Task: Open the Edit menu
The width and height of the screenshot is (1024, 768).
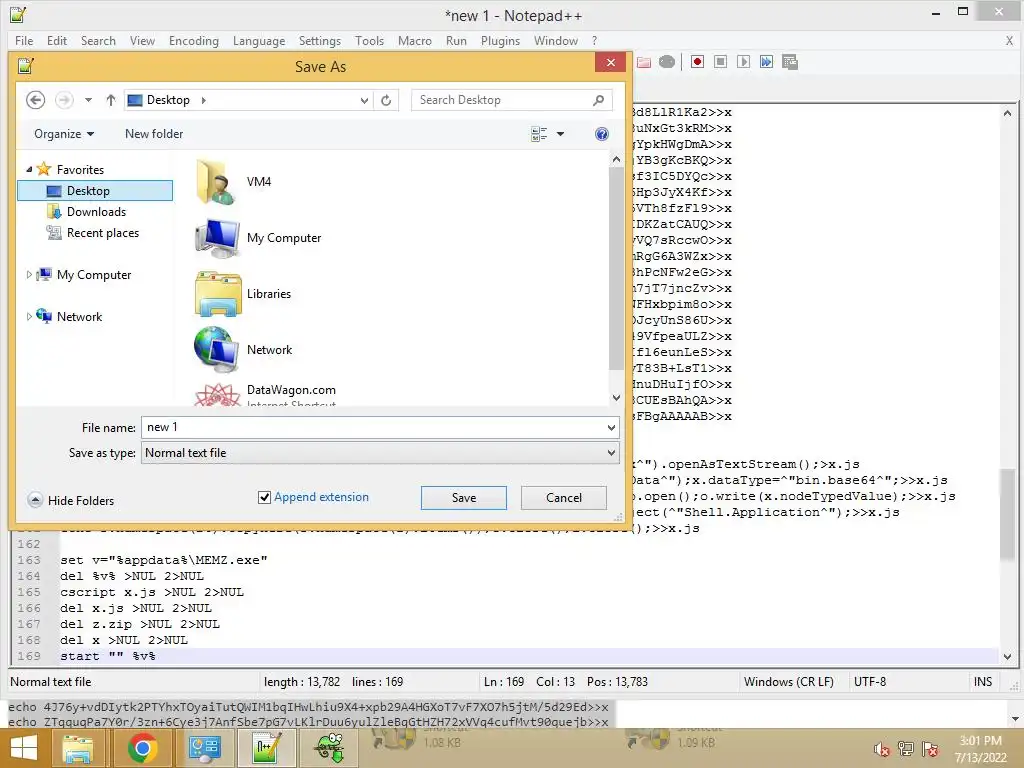Action: point(57,40)
